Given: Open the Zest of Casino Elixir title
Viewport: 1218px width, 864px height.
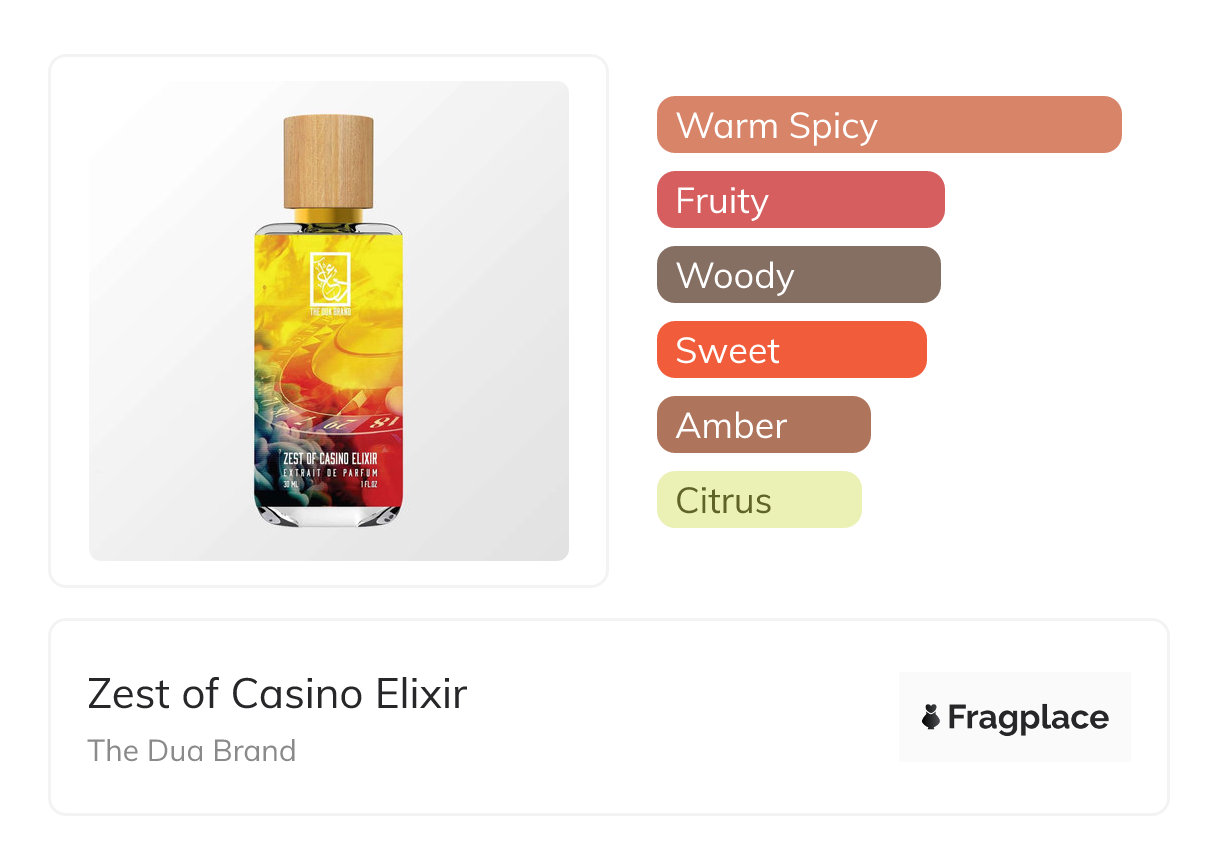Looking at the screenshot, I should [277, 693].
